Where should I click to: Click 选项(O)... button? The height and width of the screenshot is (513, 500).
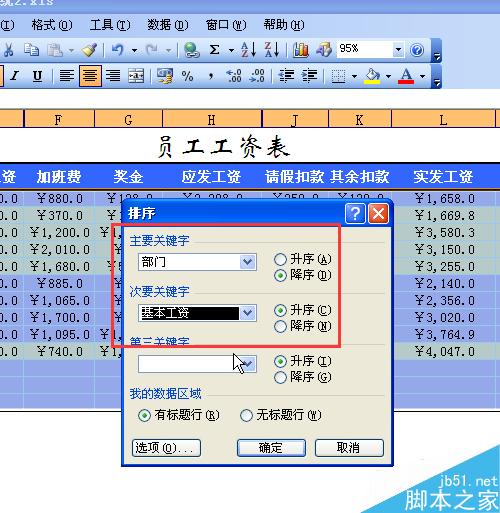[x=166, y=448]
